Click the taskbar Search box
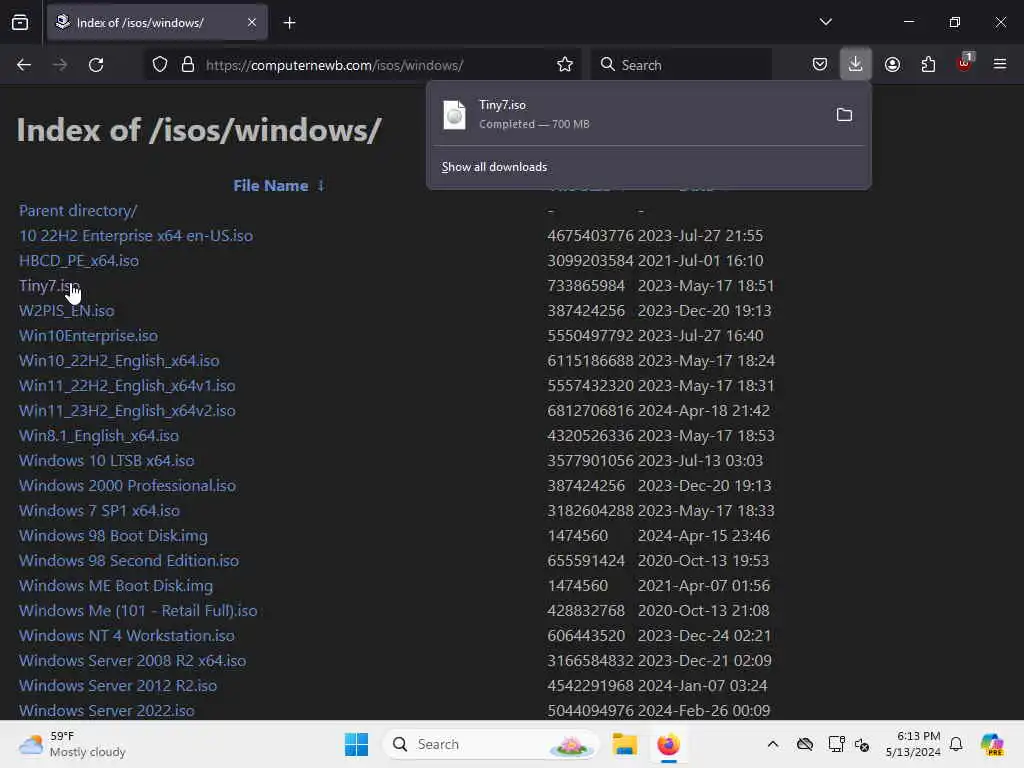This screenshot has height=768, width=1024. [490, 744]
